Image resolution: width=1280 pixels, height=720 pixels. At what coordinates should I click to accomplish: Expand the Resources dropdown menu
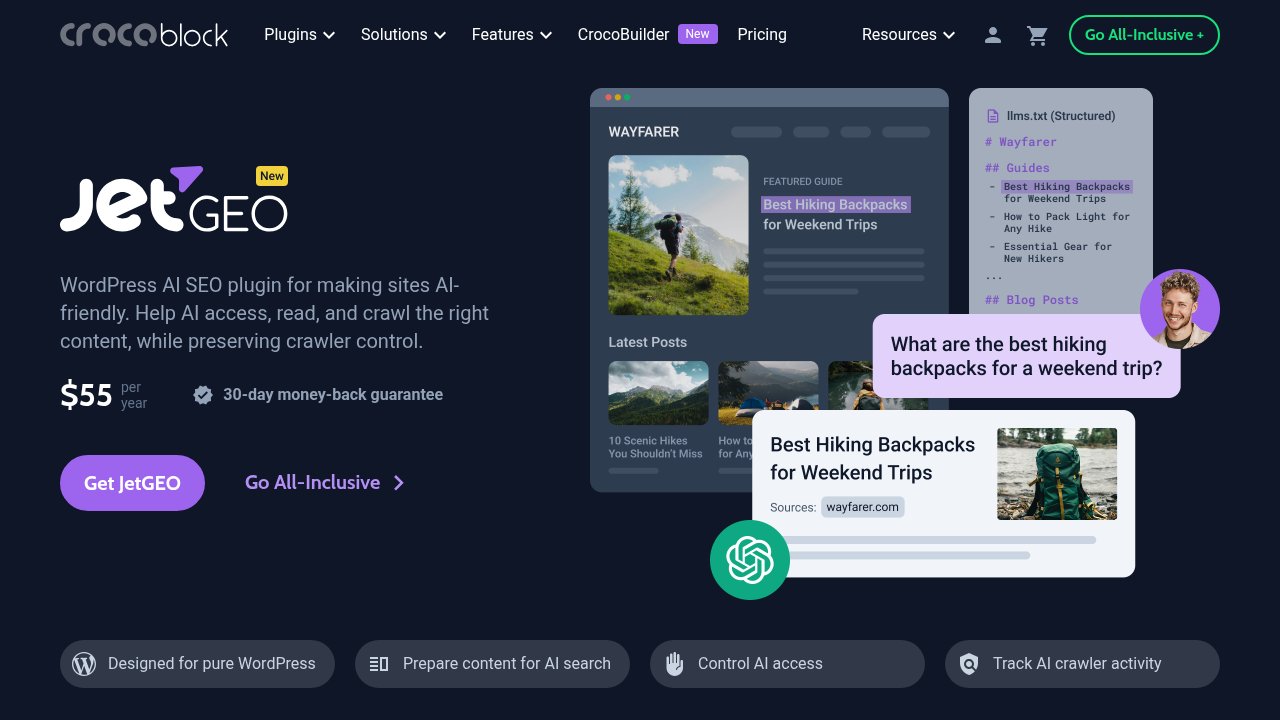(x=909, y=35)
